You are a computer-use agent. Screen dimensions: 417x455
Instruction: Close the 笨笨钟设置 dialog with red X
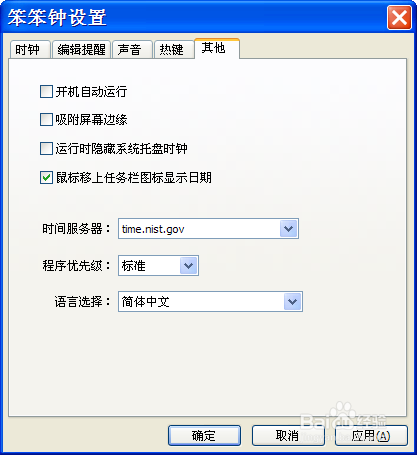(399, 17)
